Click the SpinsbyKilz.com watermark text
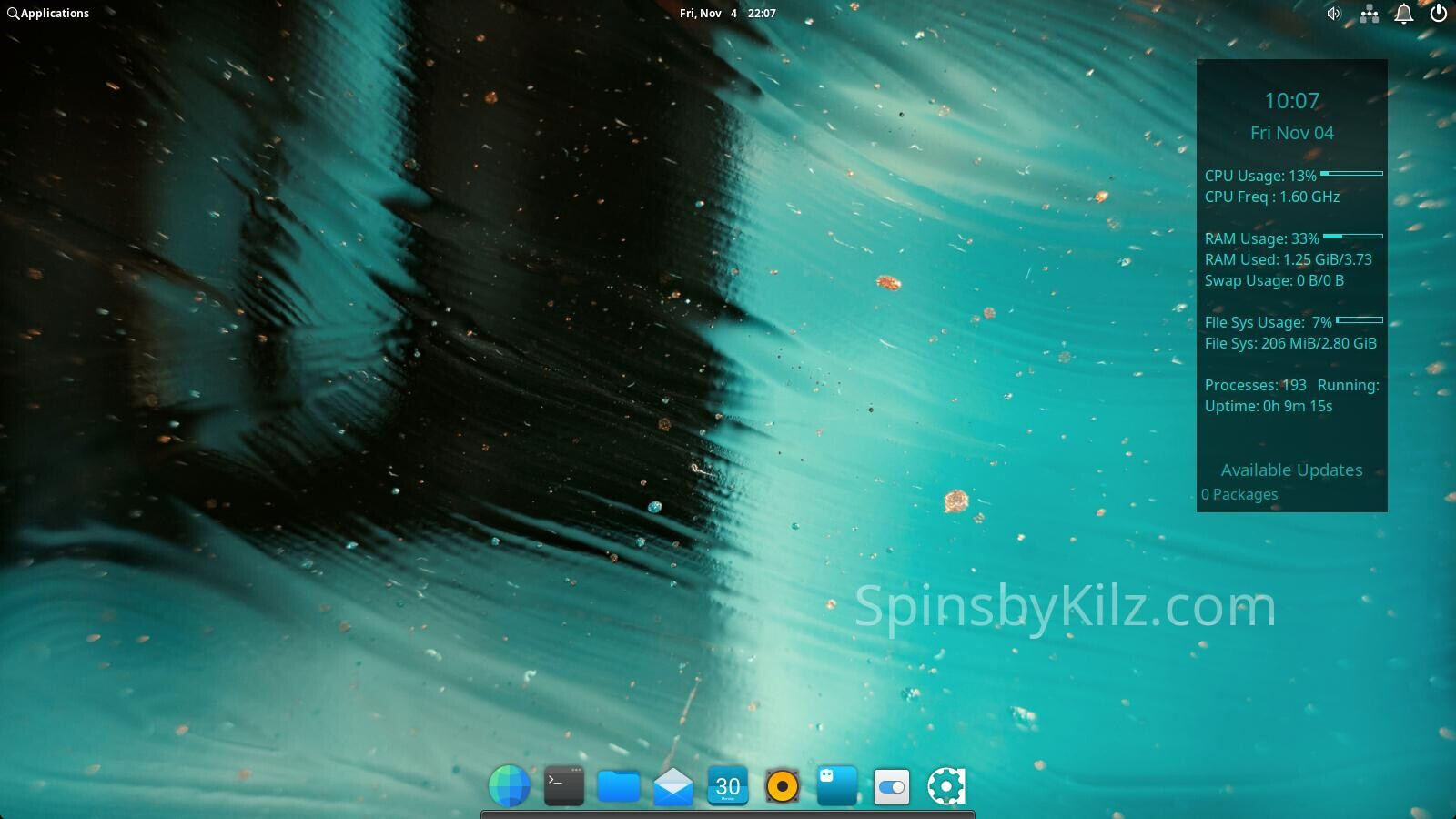Viewport: 1456px width, 819px height. (1065, 606)
